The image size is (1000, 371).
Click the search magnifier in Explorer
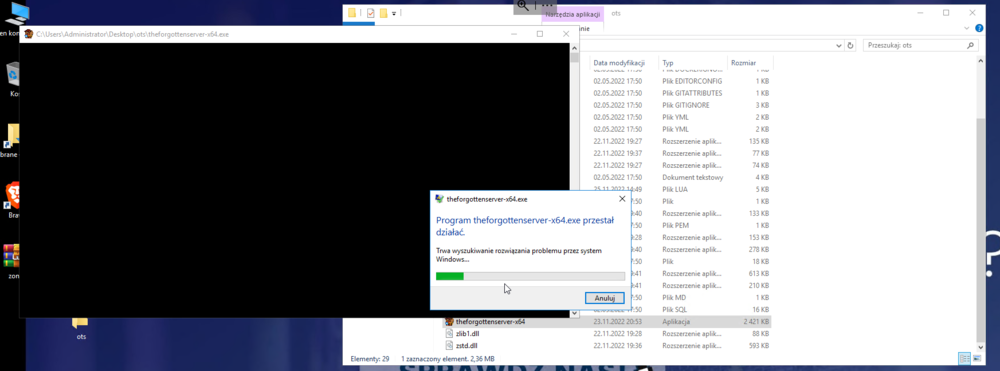pos(971,46)
